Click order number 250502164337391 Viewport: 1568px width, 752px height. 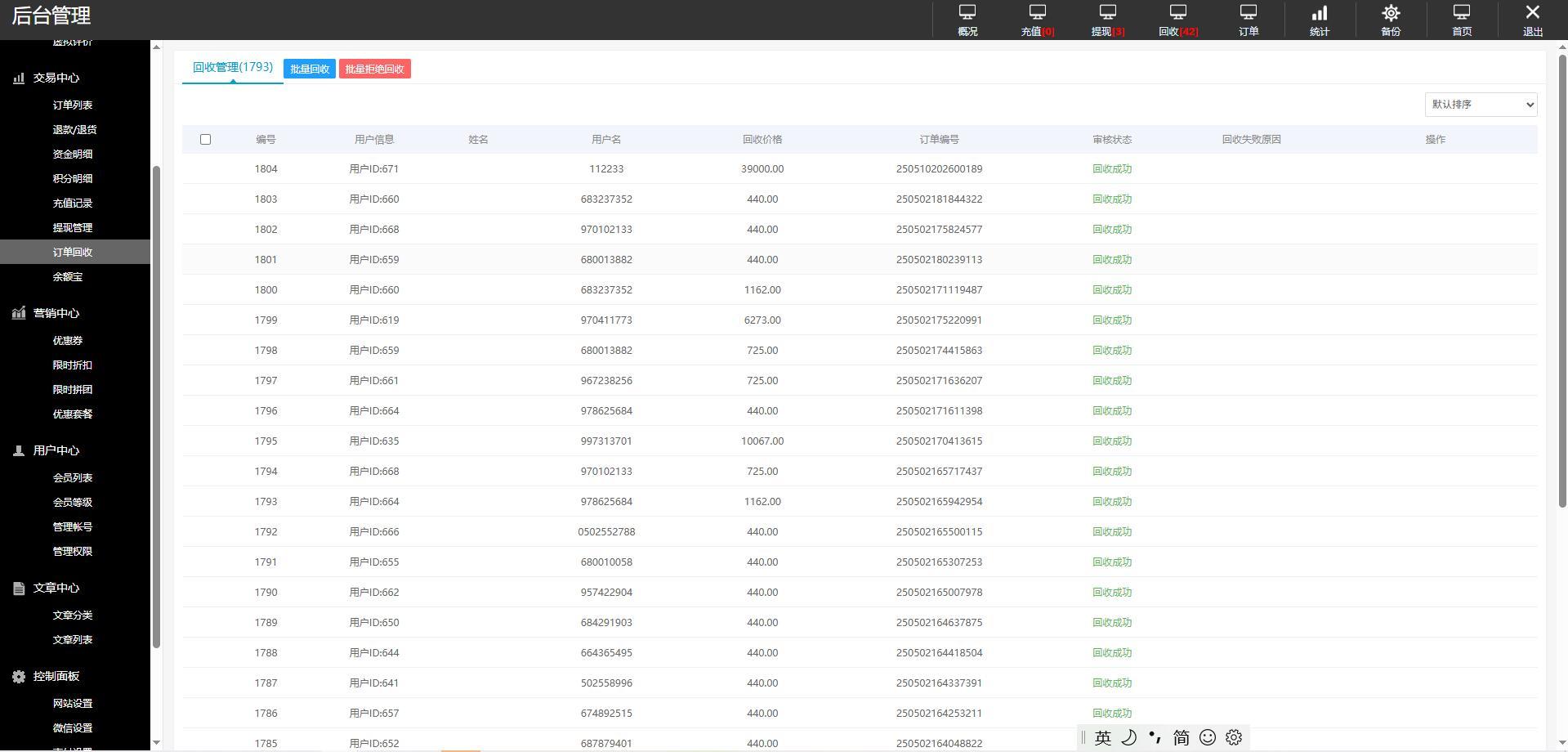pos(939,683)
